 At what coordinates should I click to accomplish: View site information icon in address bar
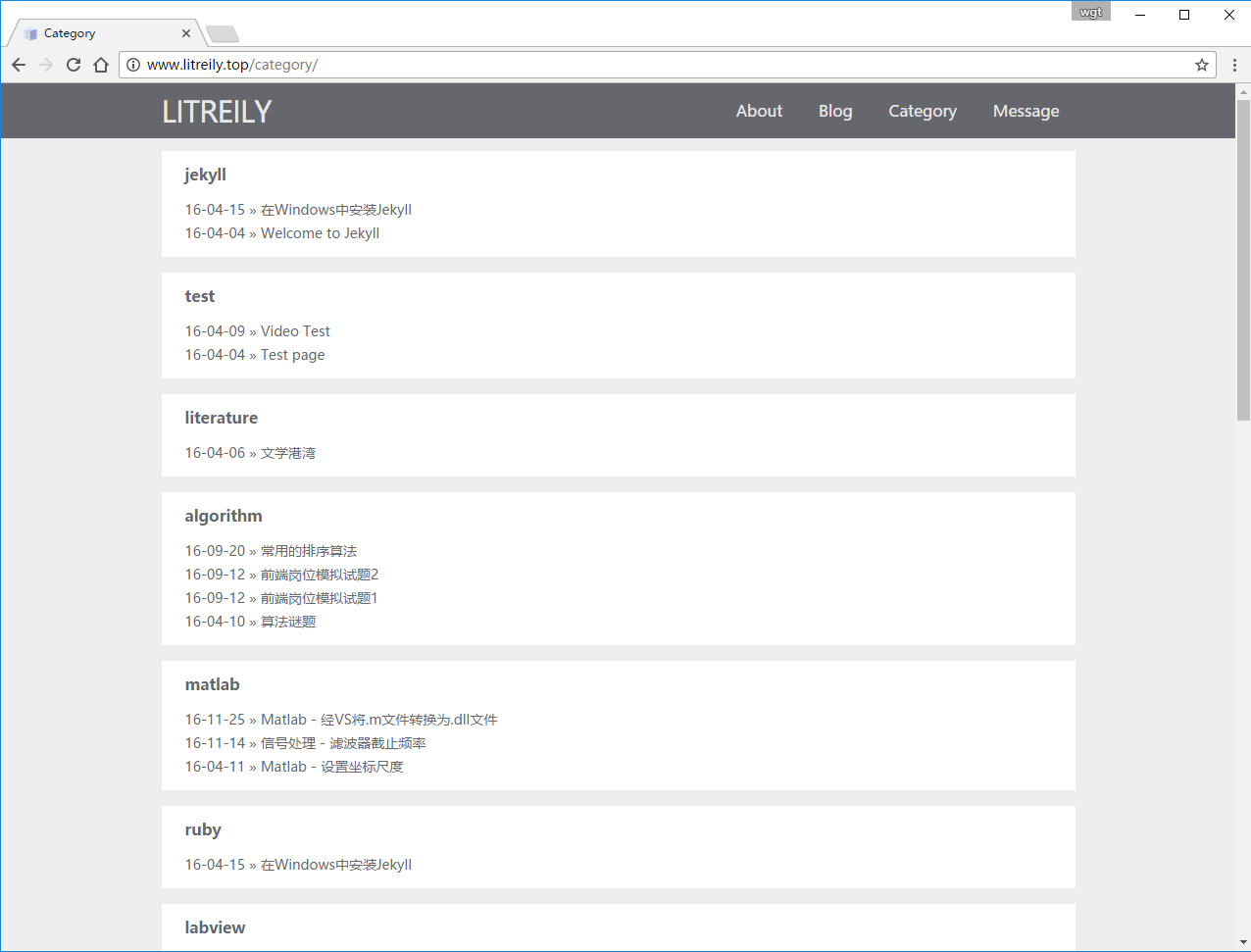pos(133,65)
